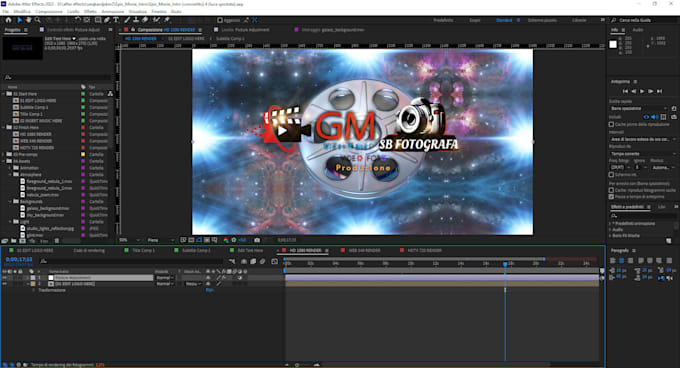Enable Cache prima della riproduzione checkbox

[x=611, y=124]
